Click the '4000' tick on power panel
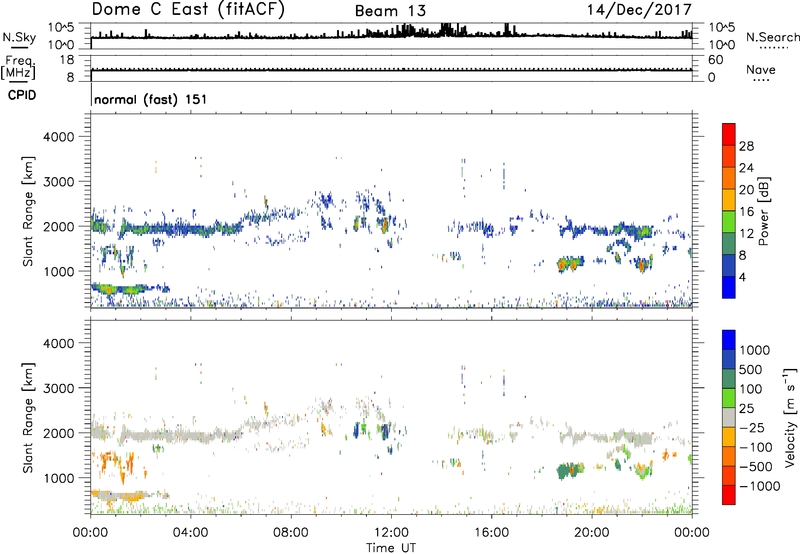800x554 pixels. 58,137
